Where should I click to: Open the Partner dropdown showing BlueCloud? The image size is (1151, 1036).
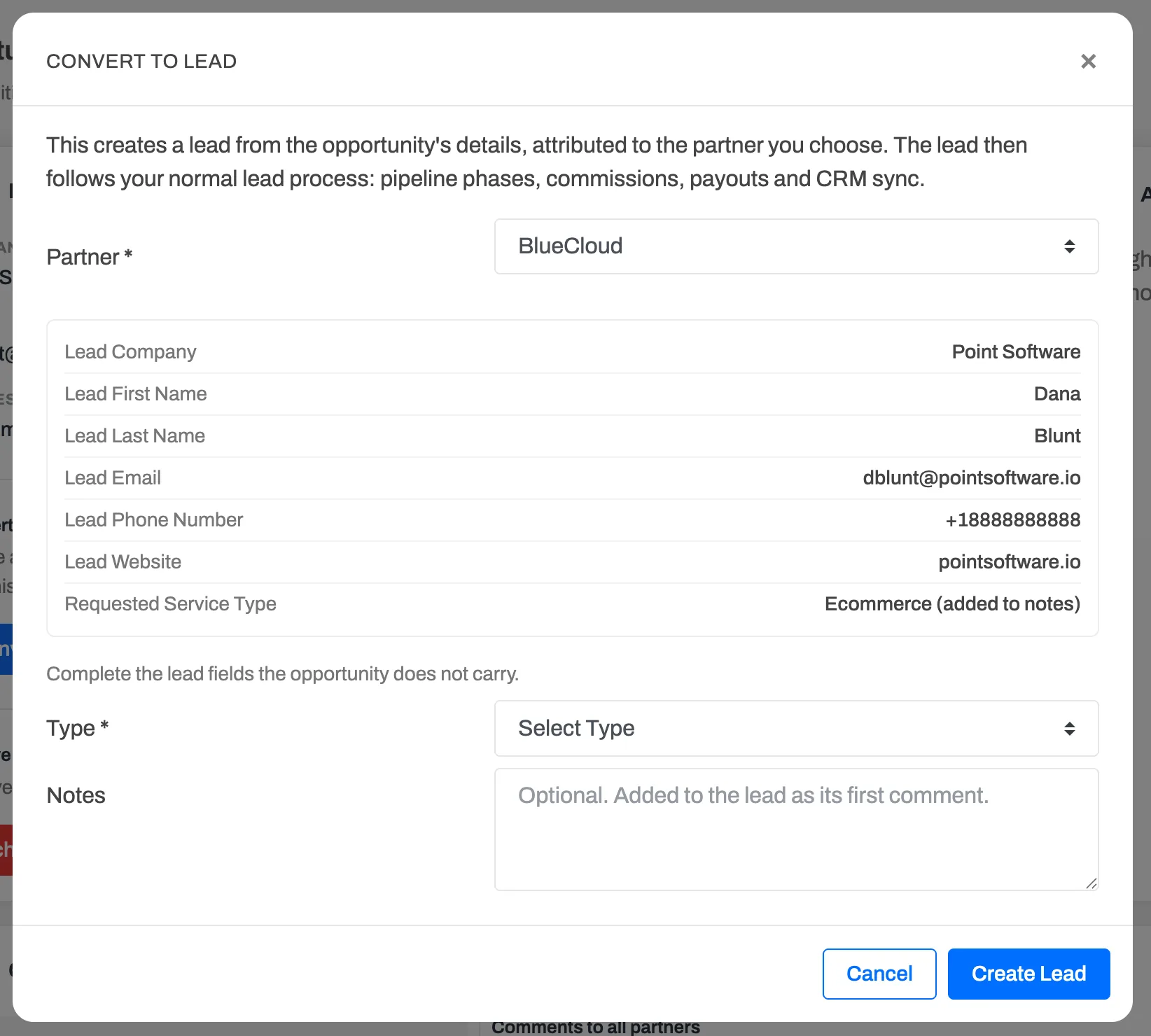[796, 246]
